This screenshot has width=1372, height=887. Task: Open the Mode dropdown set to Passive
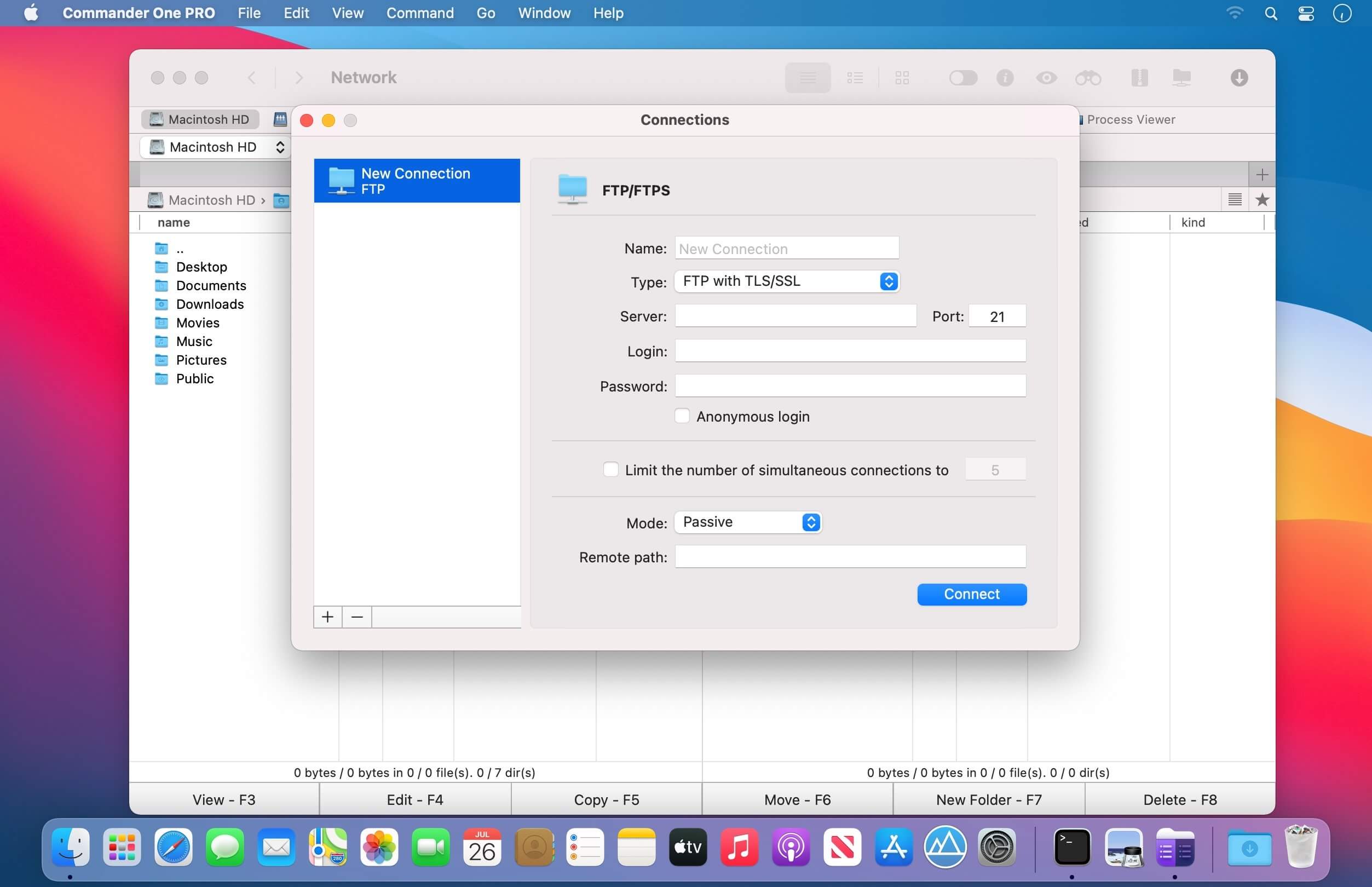click(747, 522)
